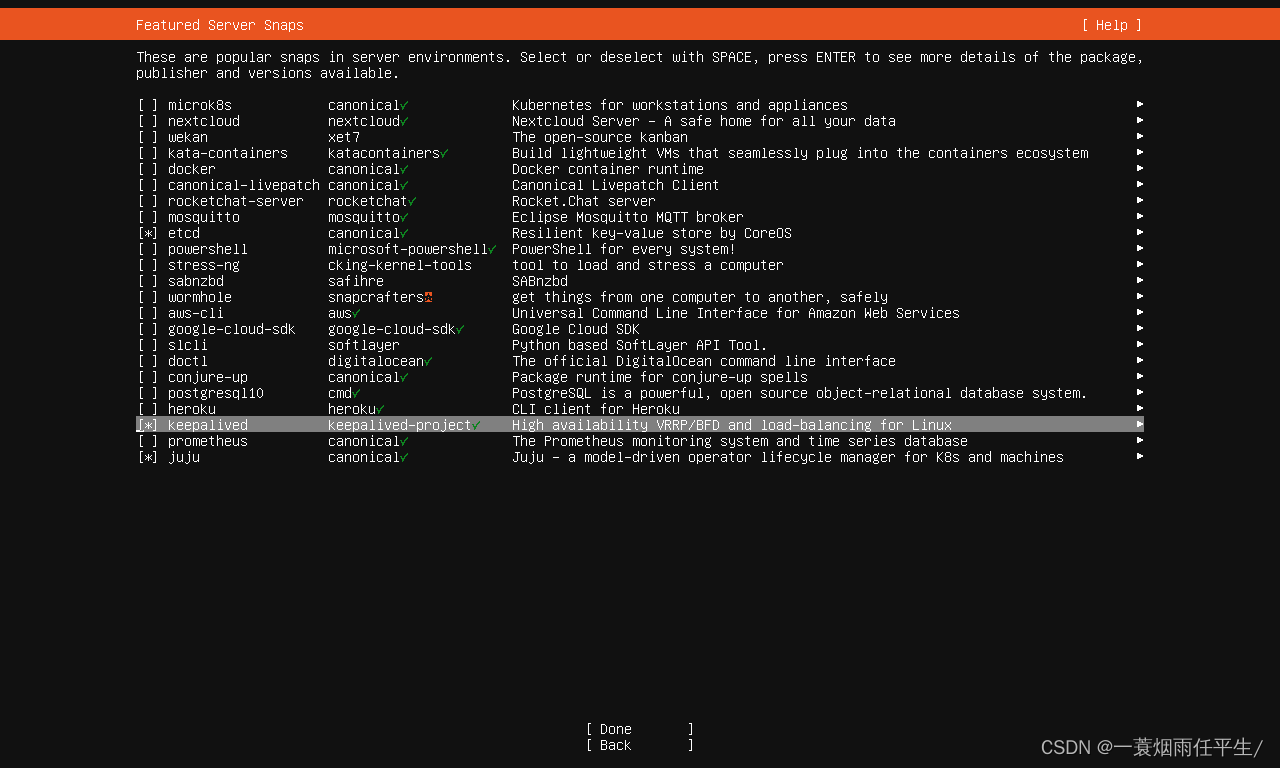The height and width of the screenshot is (768, 1280).
Task: Expand details arrow for juju row
Action: click(1140, 456)
